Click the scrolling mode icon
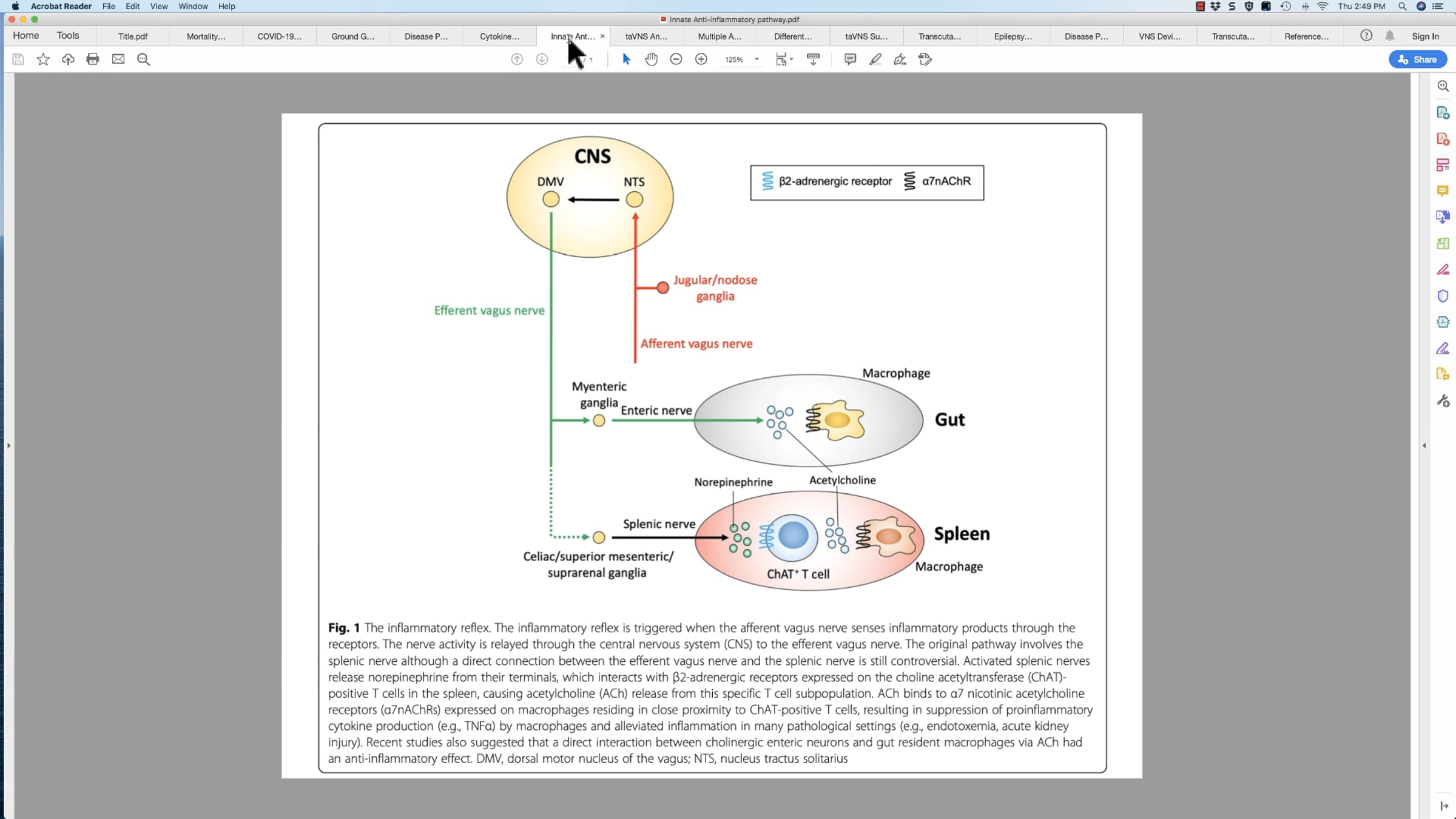1456x819 pixels. click(814, 59)
